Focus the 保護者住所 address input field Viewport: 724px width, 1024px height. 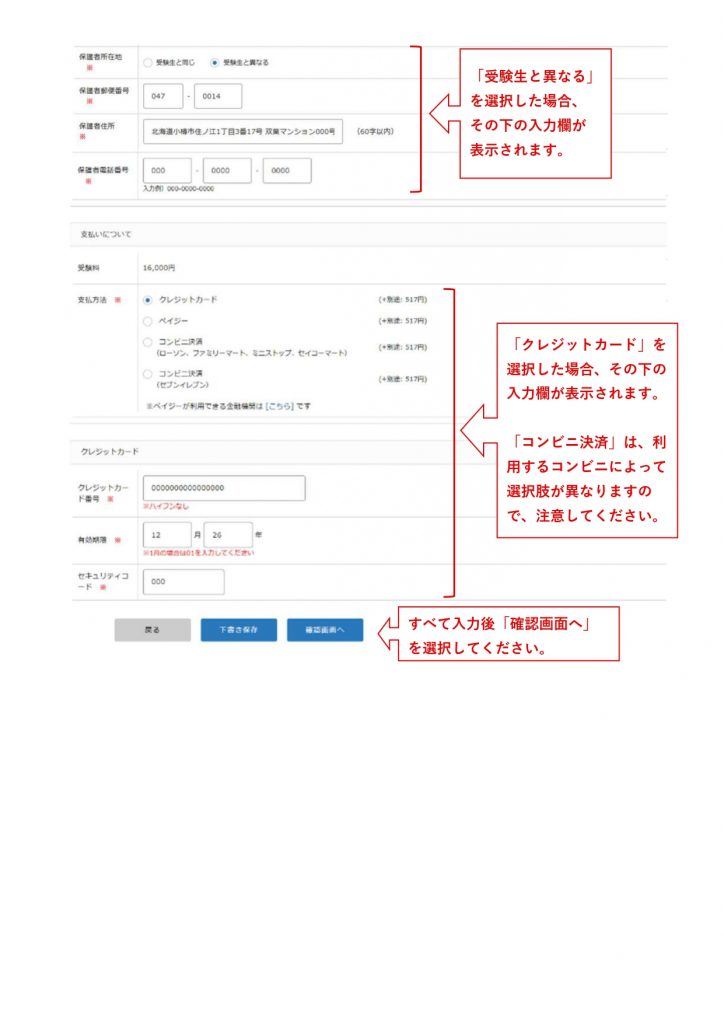pyautogui.click(x=243, y=131)
